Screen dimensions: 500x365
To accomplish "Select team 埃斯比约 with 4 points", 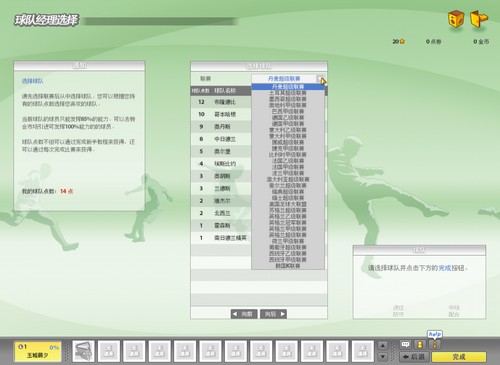I will 221,164.
